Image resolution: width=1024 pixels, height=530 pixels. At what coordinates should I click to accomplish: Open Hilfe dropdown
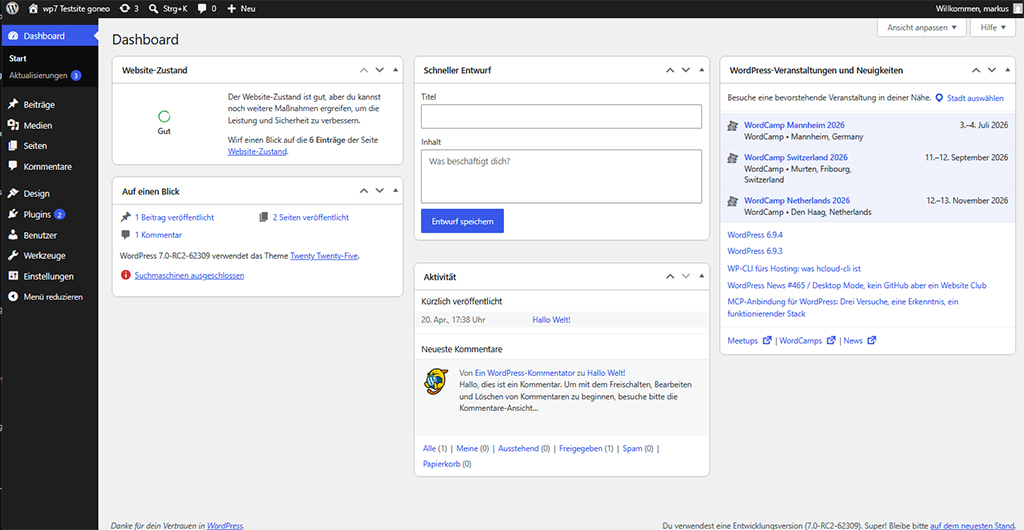coord(993,28)
